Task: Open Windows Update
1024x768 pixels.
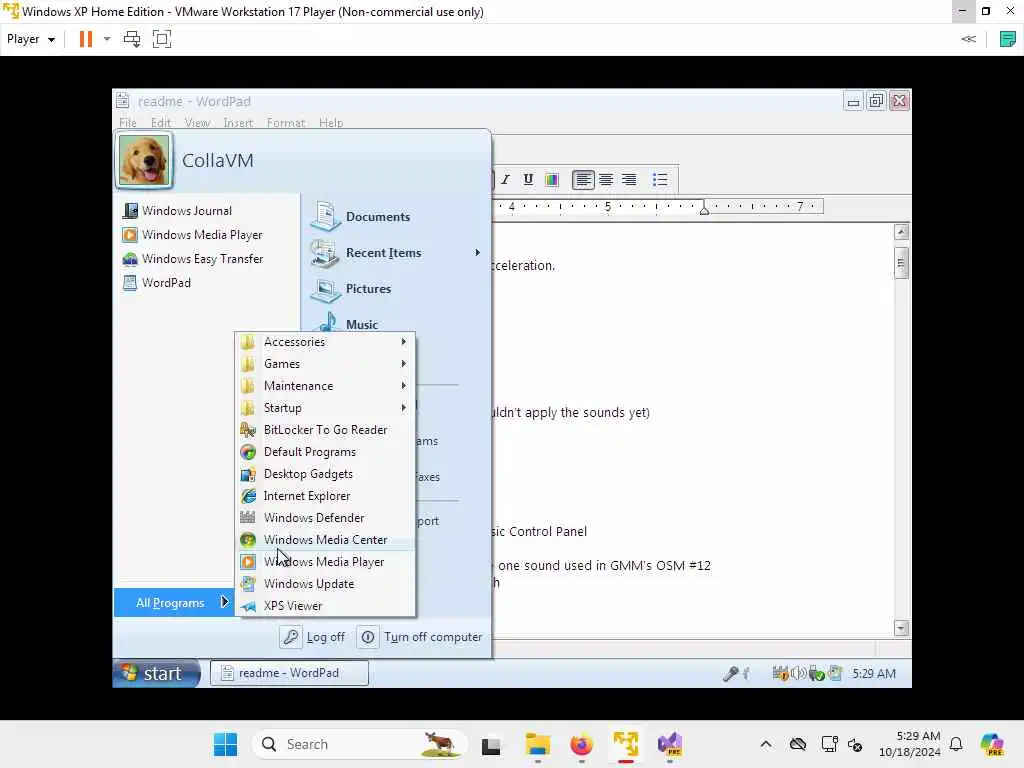Action: pos(325,584)
